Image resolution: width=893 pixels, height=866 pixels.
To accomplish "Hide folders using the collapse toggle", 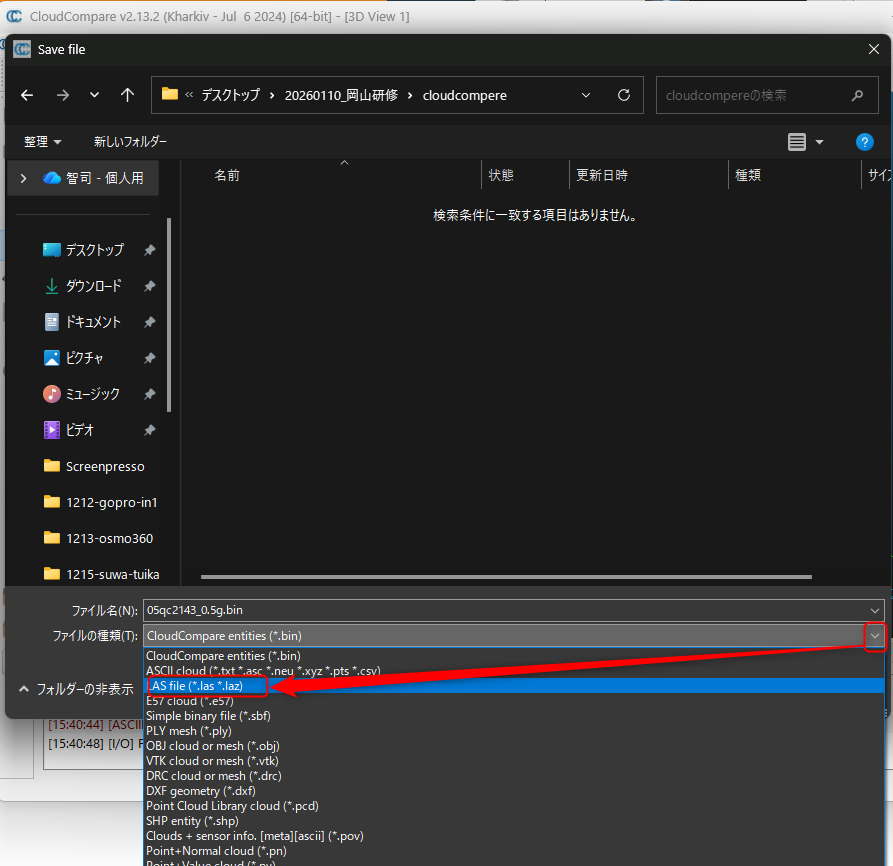I will [75, 689].
